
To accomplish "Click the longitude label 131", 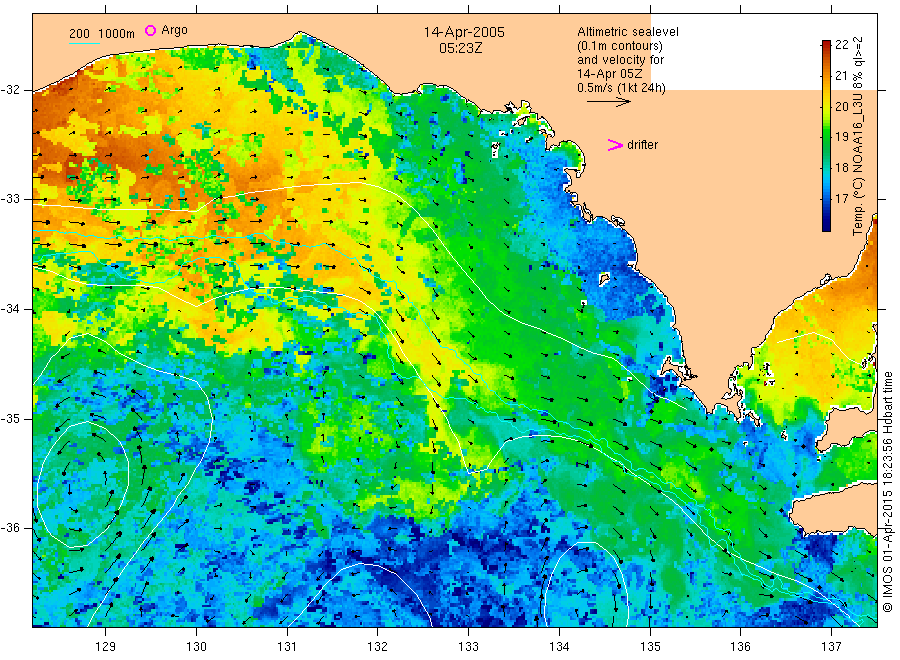I will pos(287,647).
